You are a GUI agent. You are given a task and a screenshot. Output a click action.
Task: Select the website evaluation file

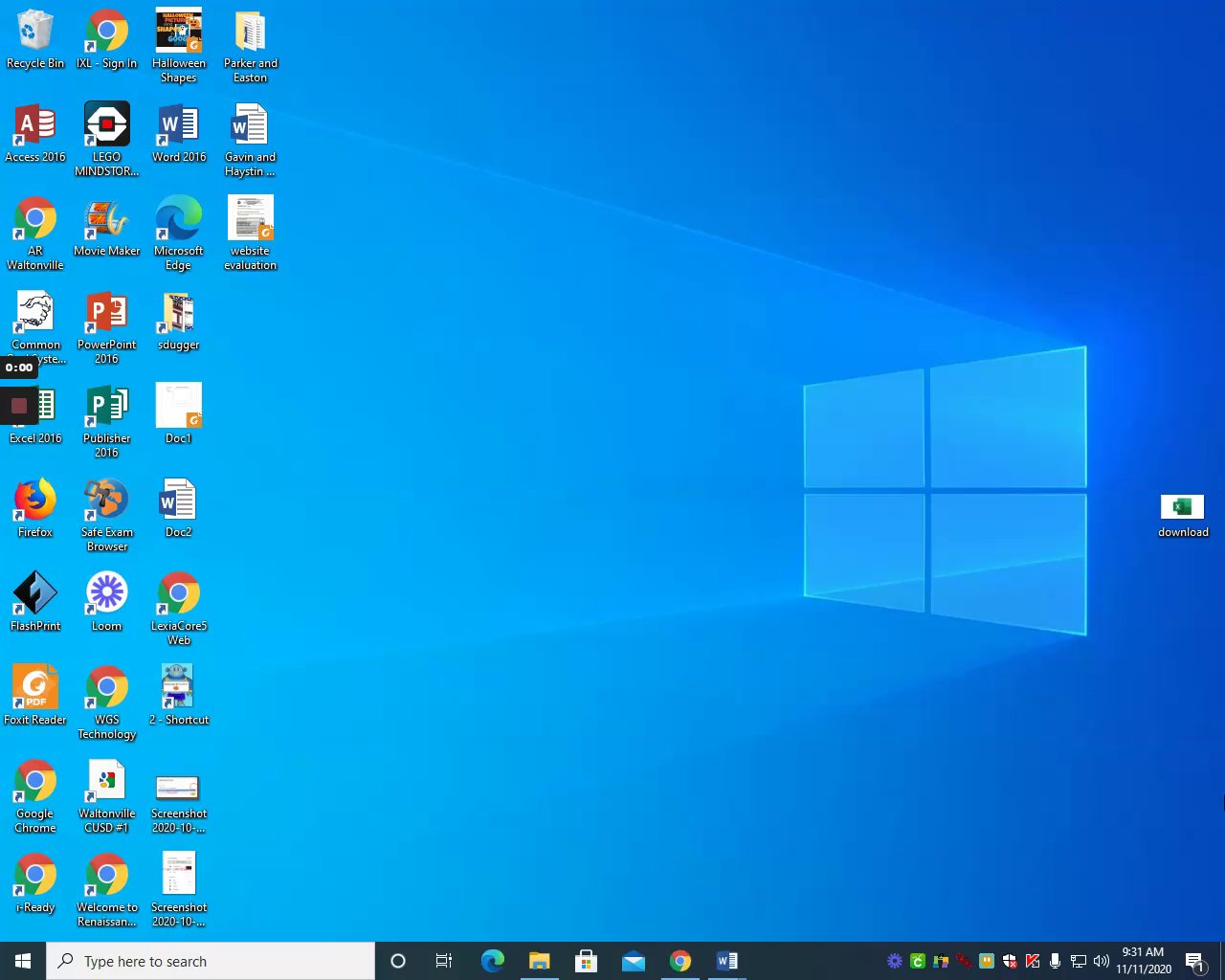(x=251, y=234)
